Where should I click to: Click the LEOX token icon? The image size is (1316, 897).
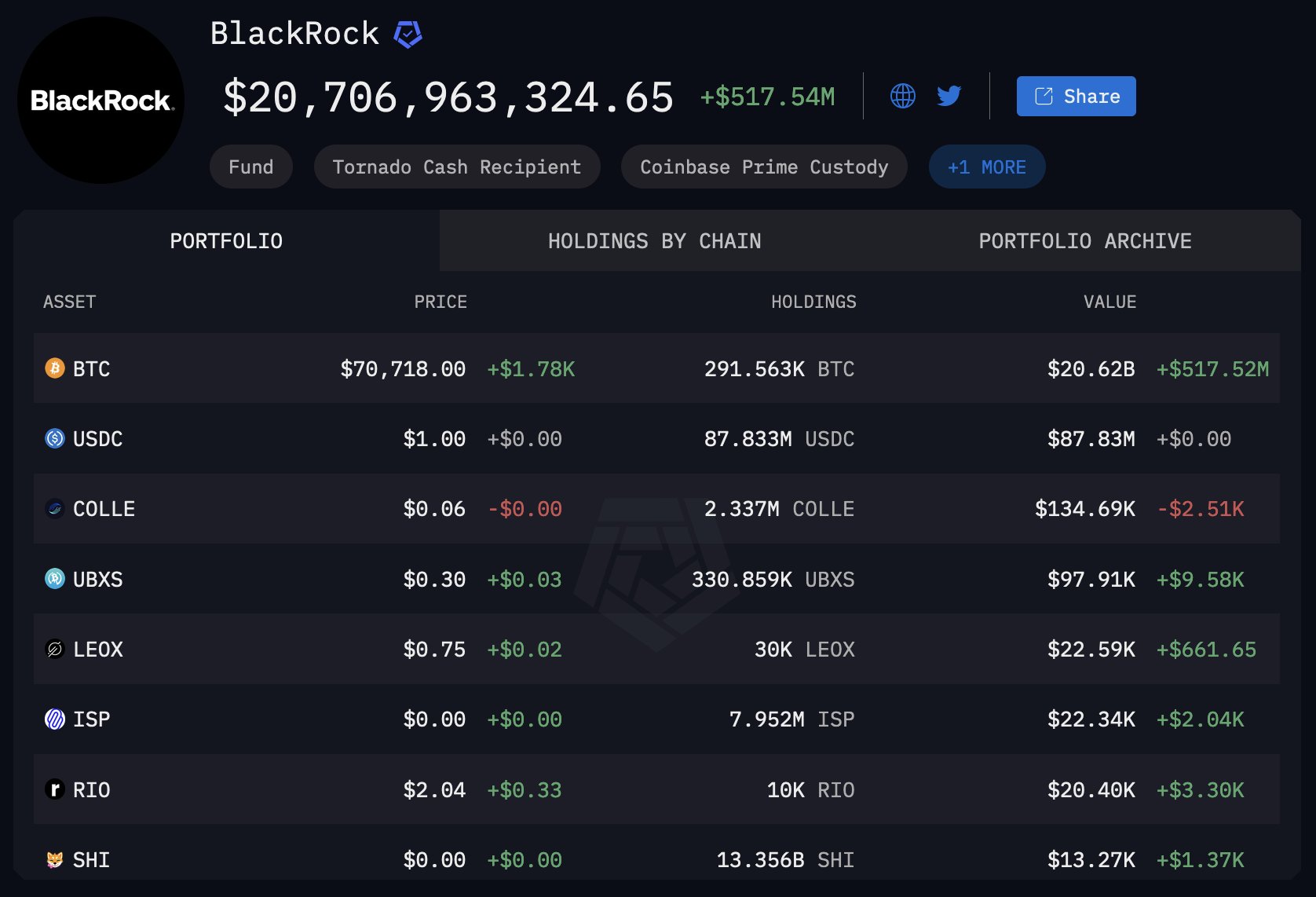[55, 649]
